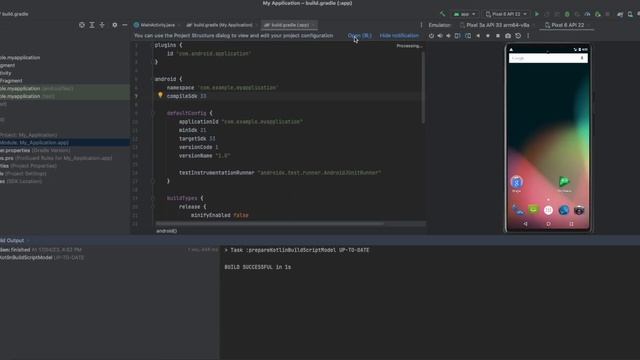Open the Camera app in emulator dock
The image size is (640, 360).
(x=579, y=210)
